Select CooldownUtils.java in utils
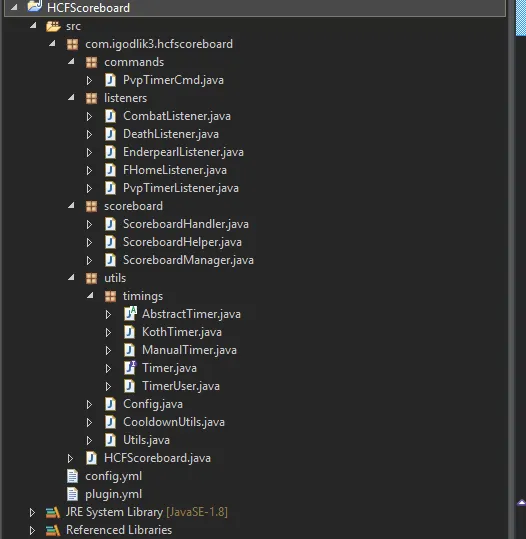The width and height of the screenshot is (526, 539). pyautogui.click(x=174, y=422)
